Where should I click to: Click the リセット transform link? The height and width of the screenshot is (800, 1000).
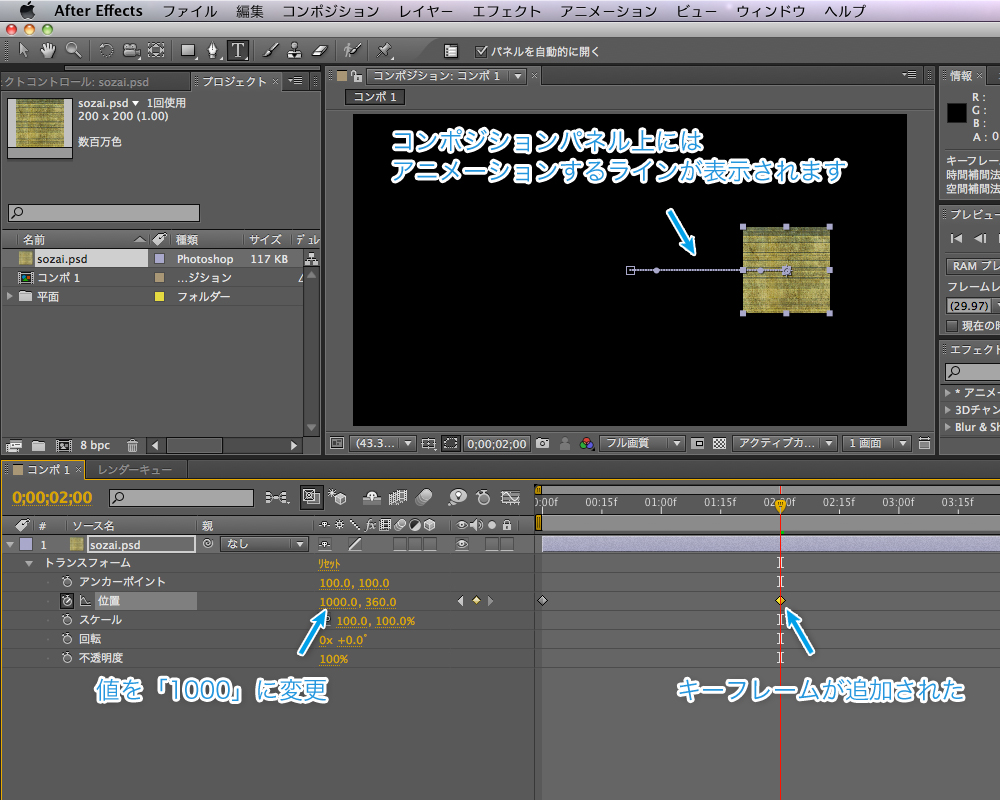(329, 564)
